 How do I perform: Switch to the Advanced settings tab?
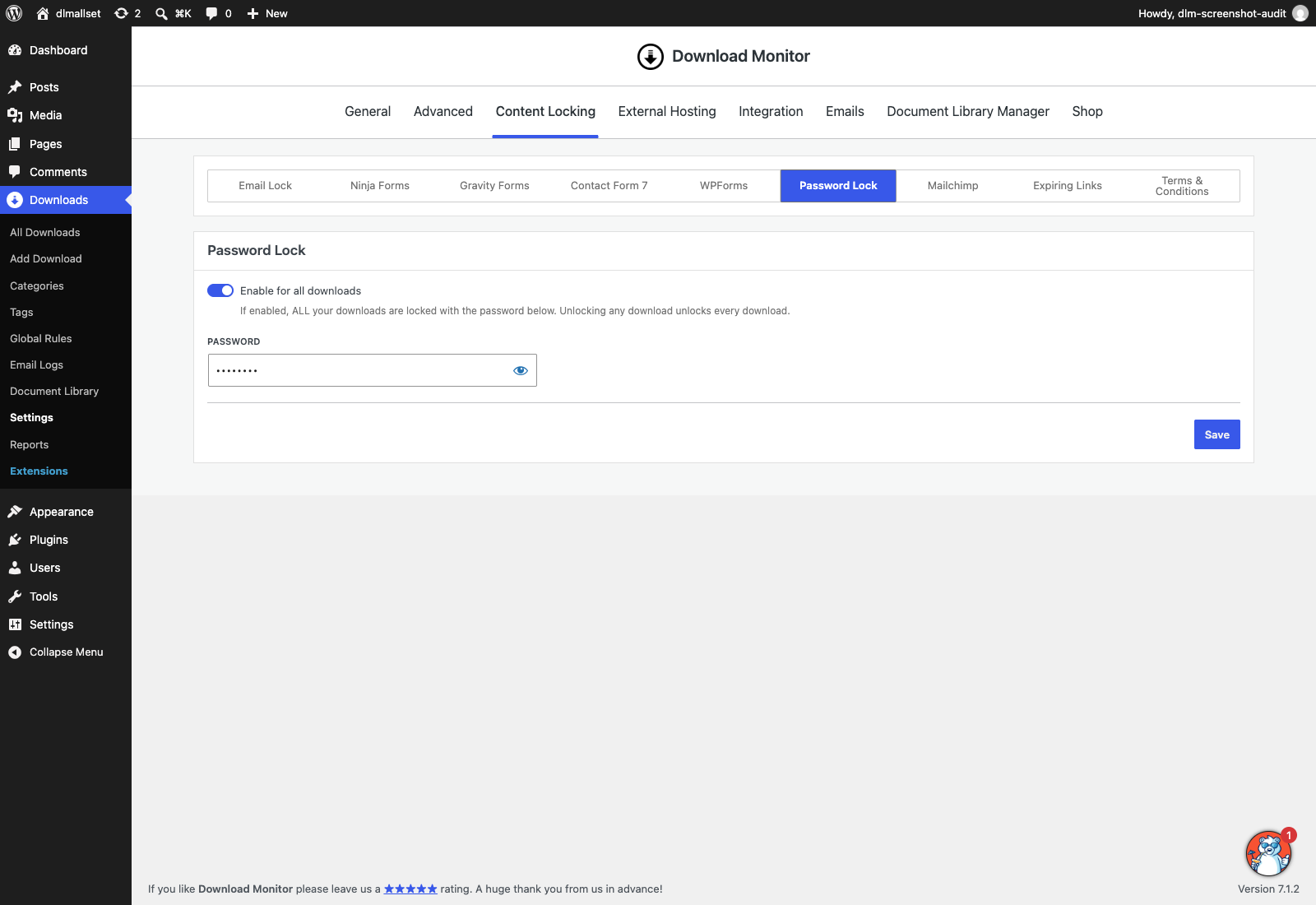point(443,112)
